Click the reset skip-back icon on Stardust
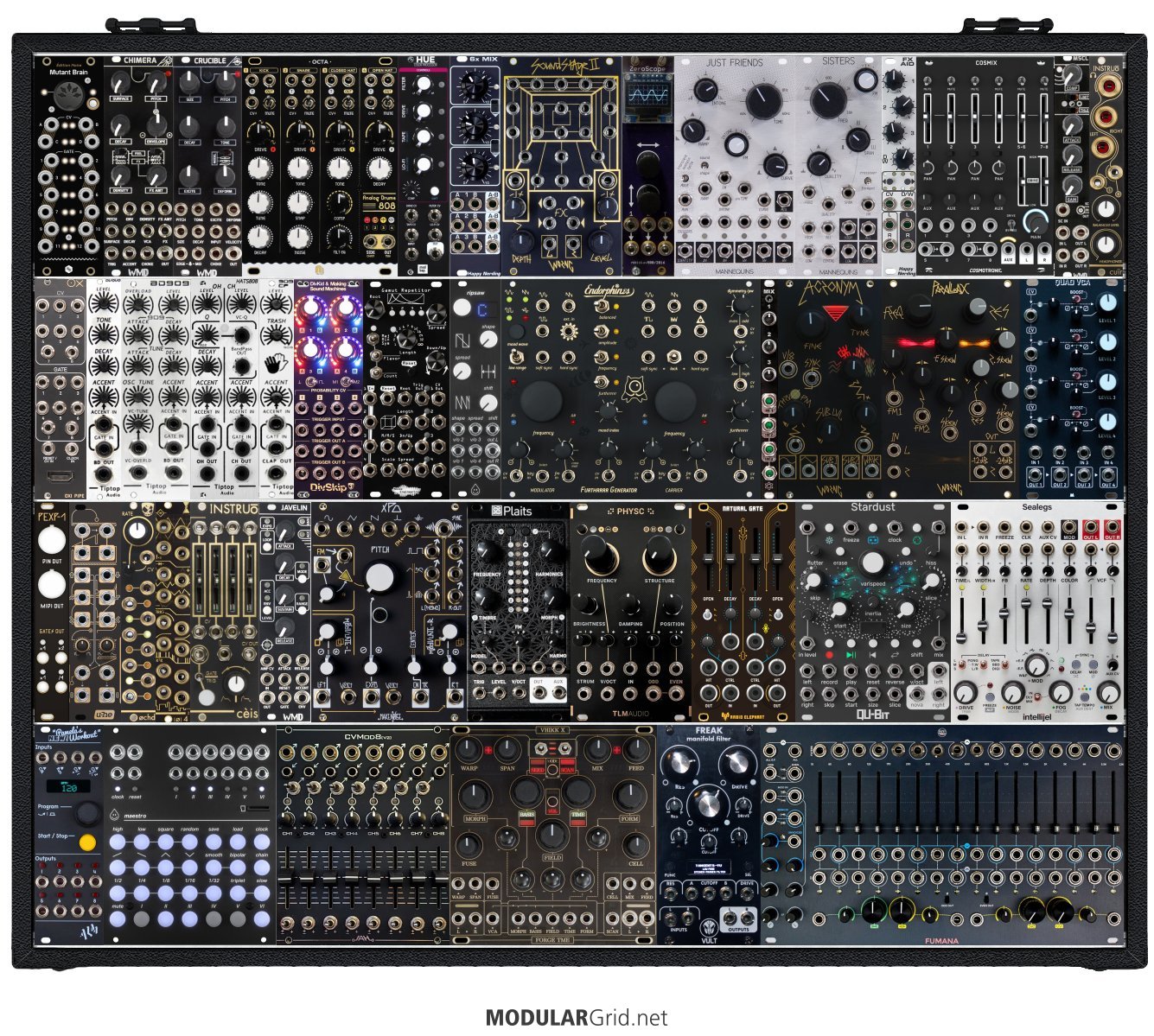 pyautogui.click(x=873, y=655)
